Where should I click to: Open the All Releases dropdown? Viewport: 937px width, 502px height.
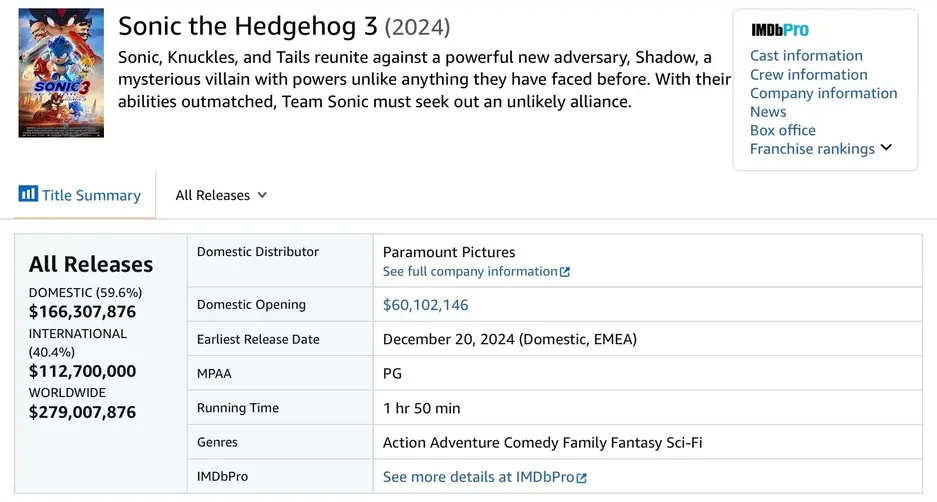pos(221,195)
